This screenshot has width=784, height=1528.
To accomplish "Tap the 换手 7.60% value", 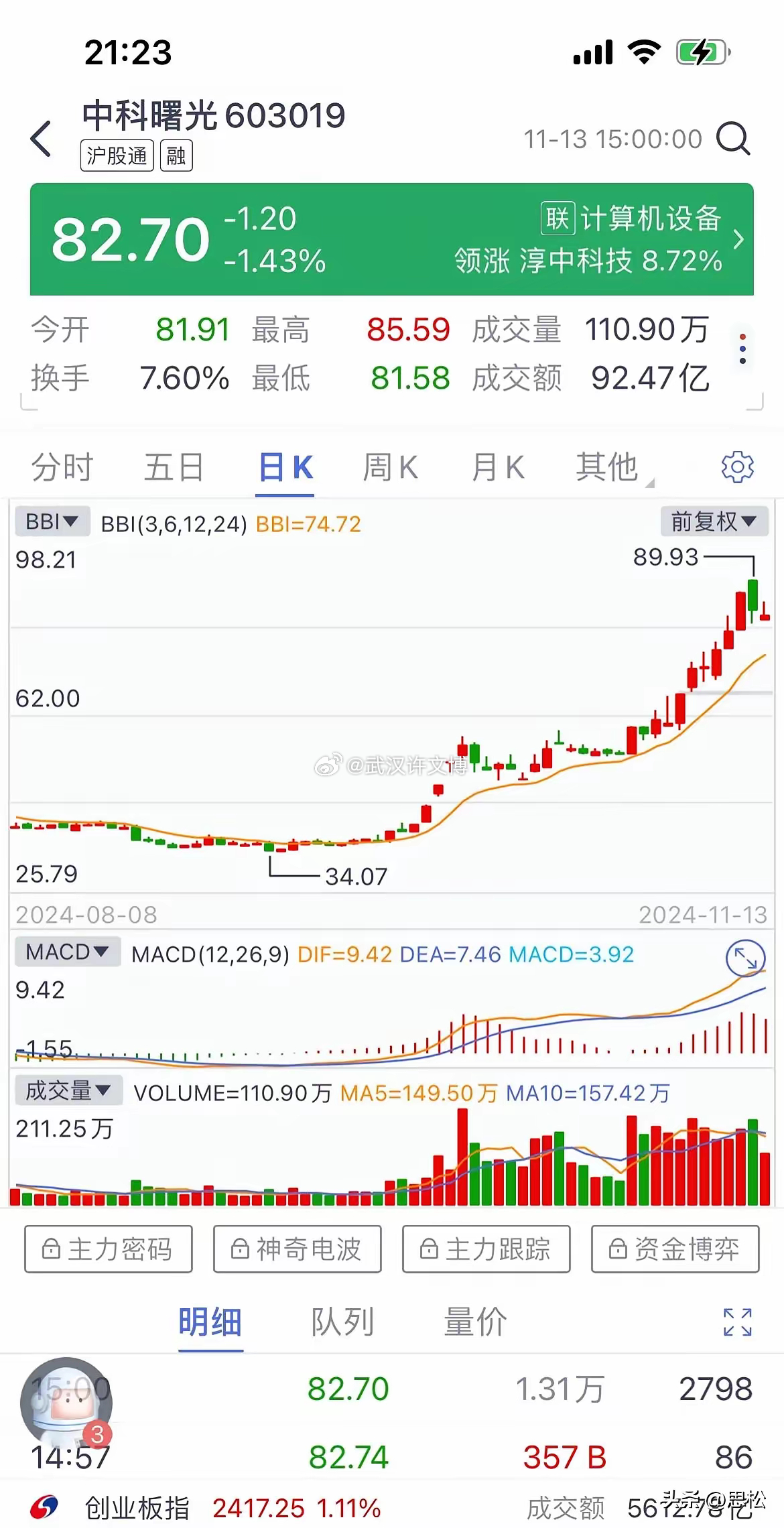I will [x=184, y=378].
